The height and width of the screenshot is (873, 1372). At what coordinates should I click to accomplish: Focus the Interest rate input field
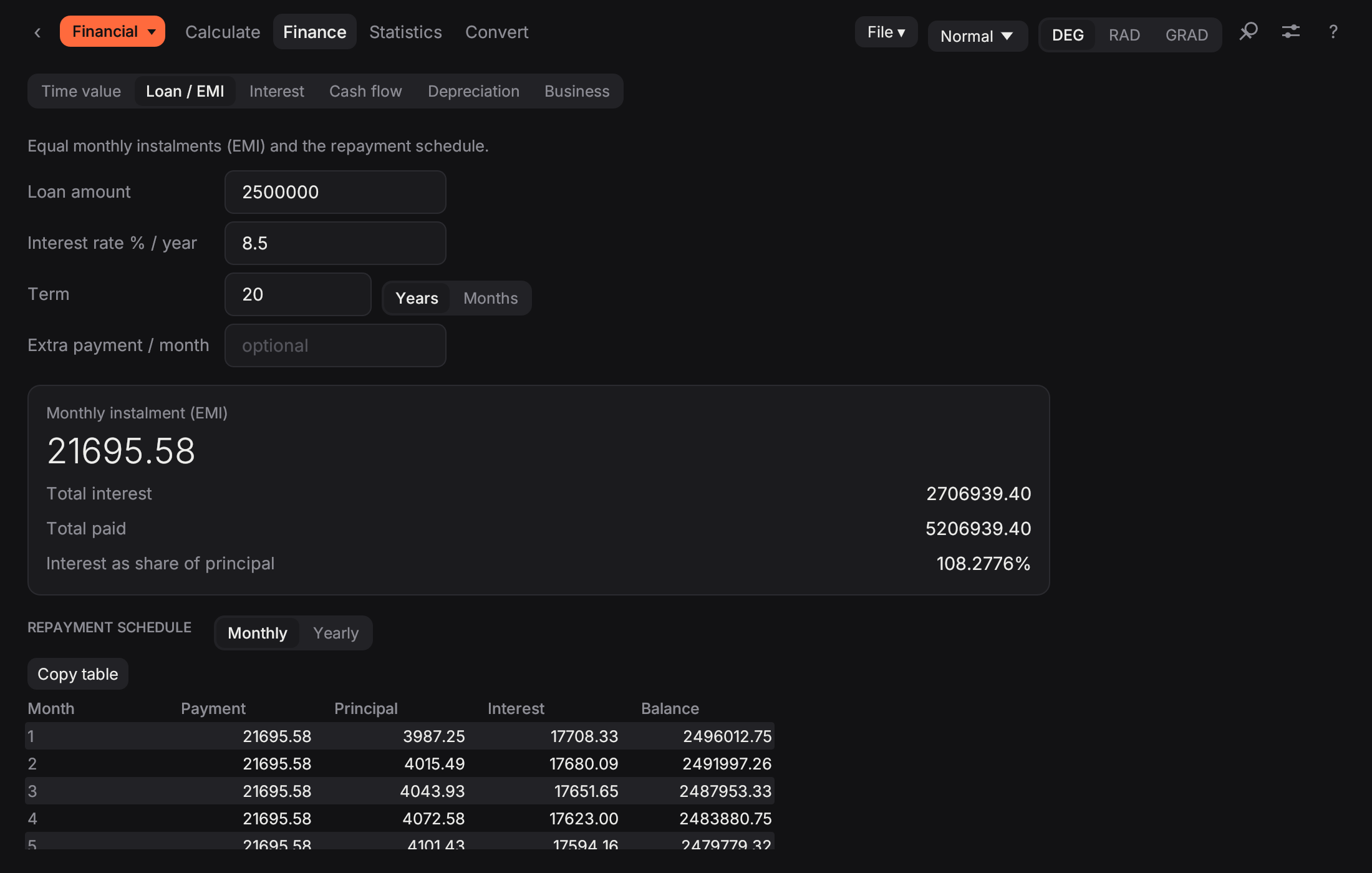coord(336,243)
